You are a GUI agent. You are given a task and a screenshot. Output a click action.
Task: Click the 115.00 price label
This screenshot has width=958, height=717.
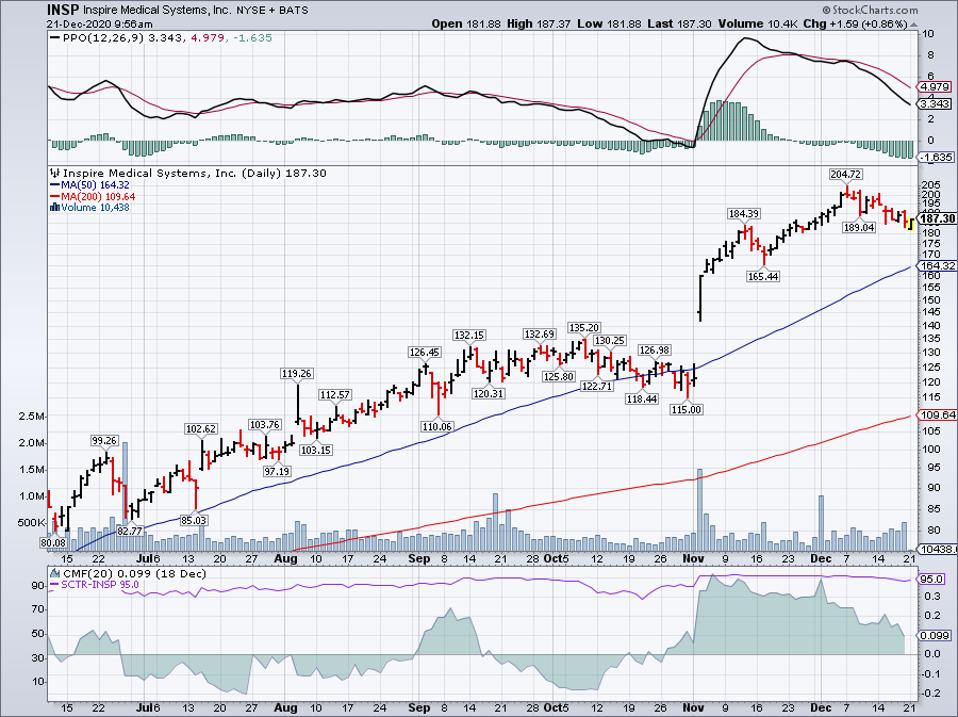click(686, 409)
